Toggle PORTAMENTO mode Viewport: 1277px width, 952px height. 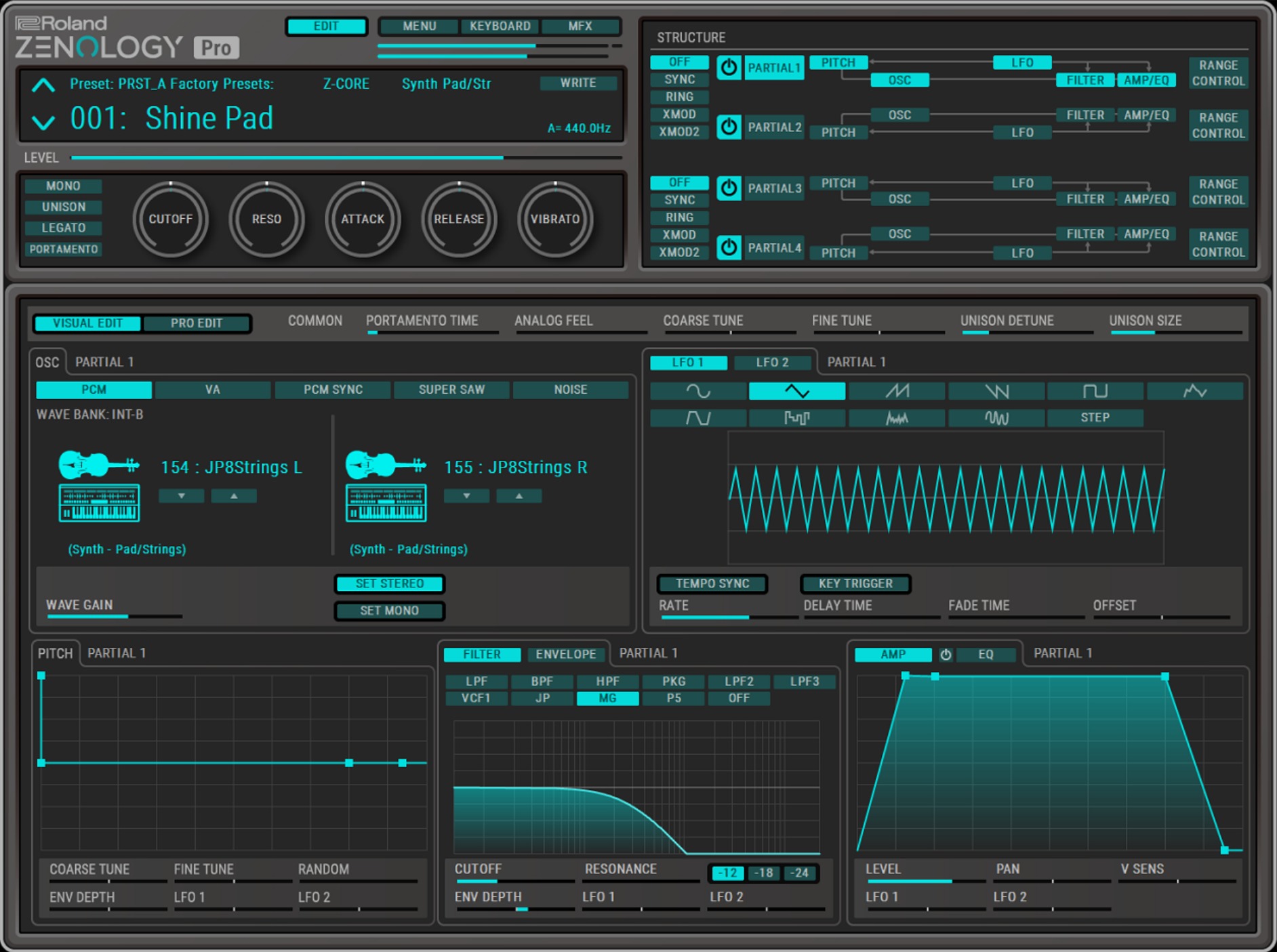click(x=63, y=249)
